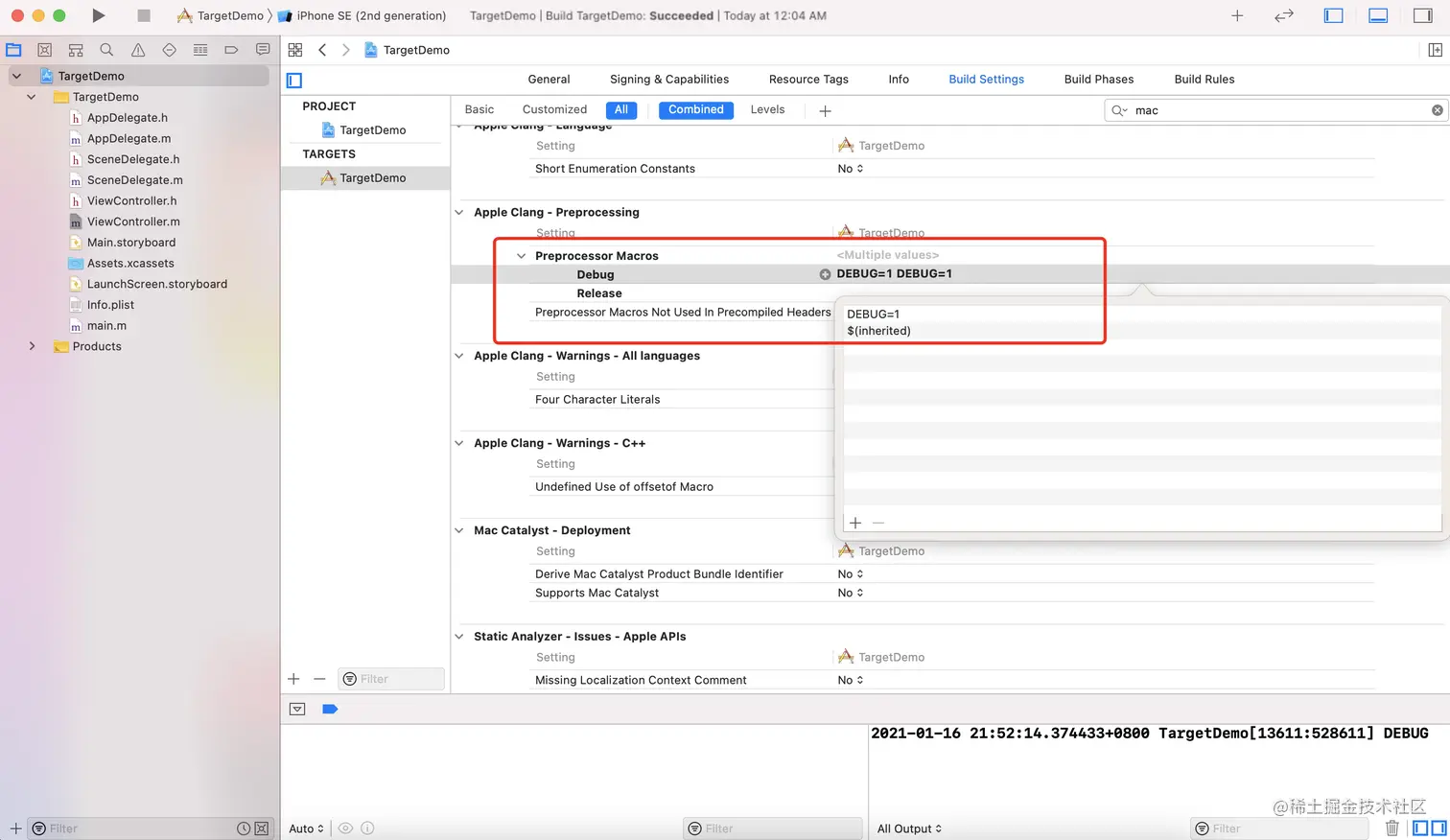Go back in editor history

click(322, 50)
